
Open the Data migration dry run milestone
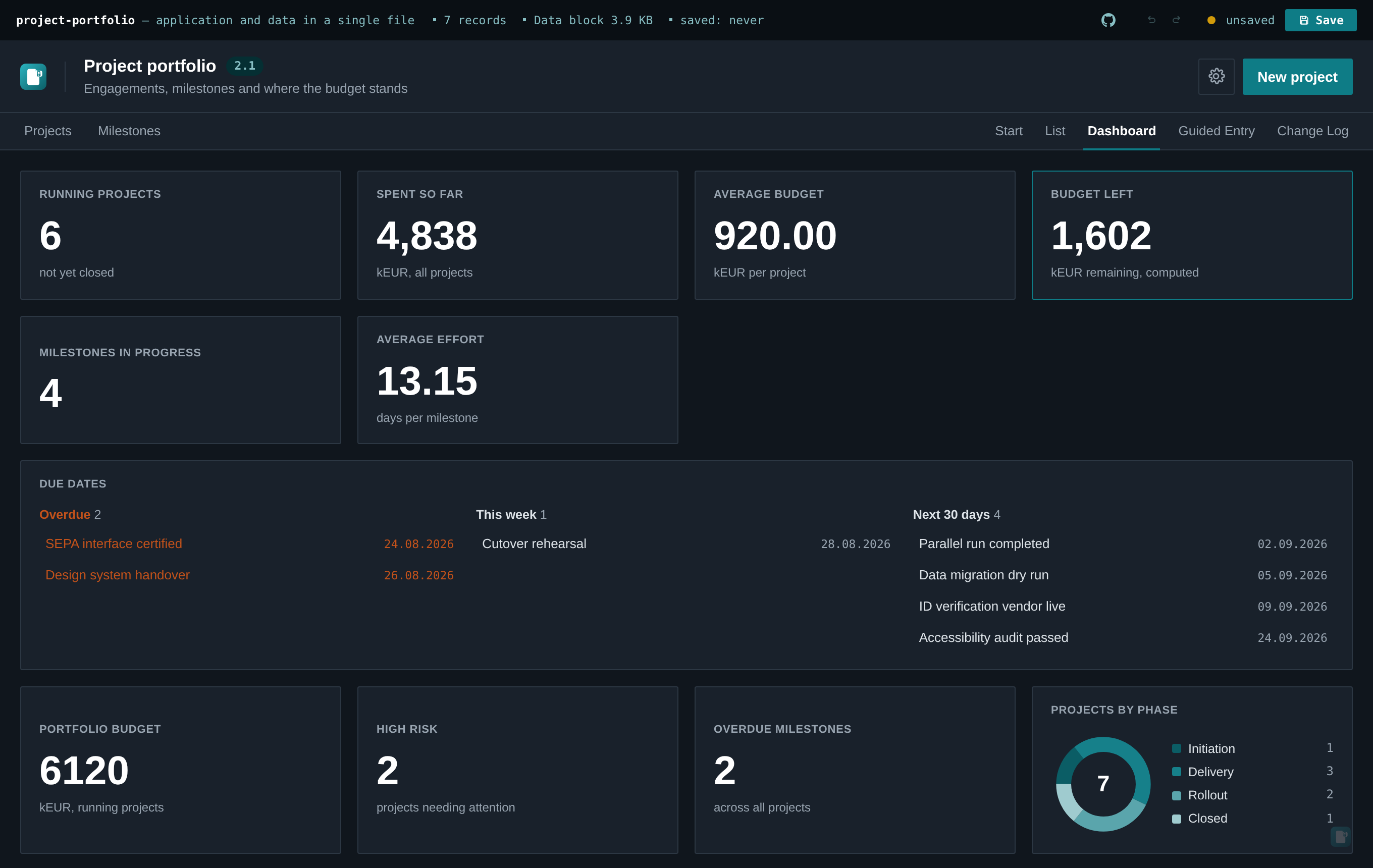pos(1123,575)
